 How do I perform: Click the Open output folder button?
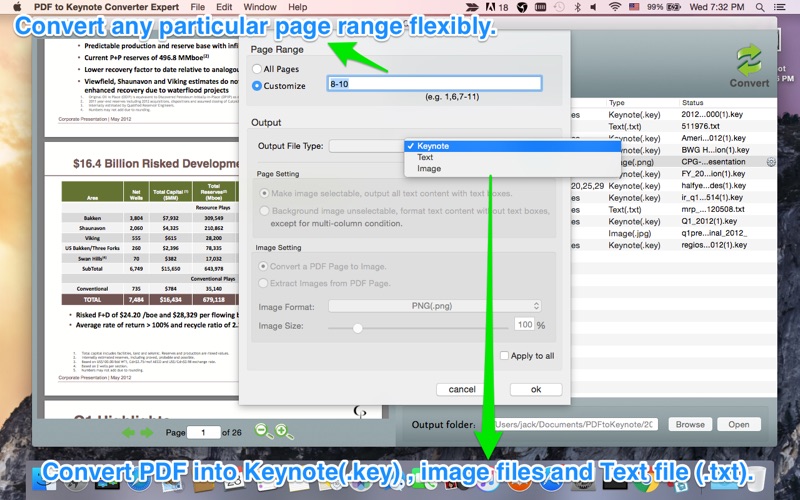[x=738, y=424]
